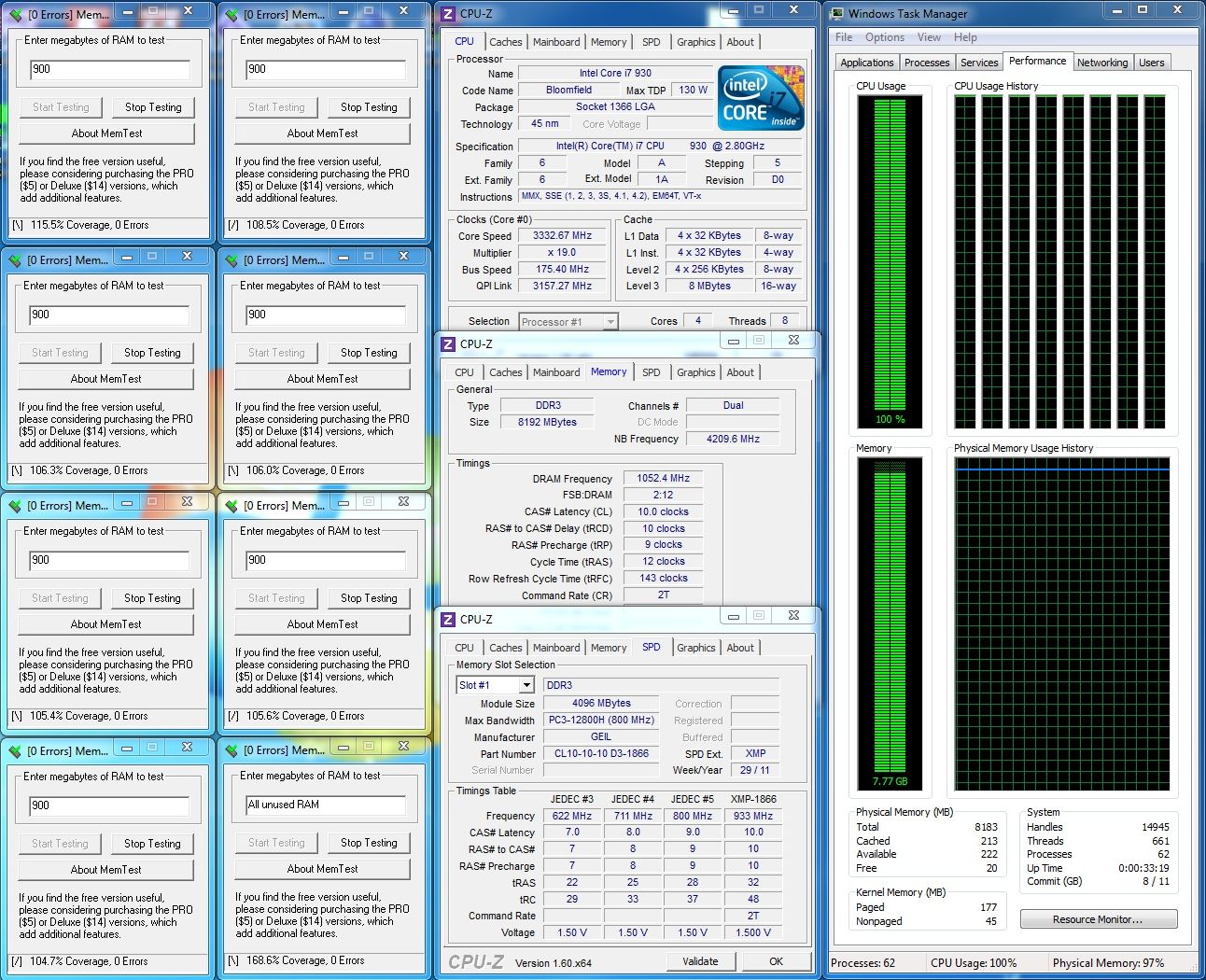1206x980 pixels.
Task: Switch to Processes tab in Task Manager
Action: (x=927, y=63)
